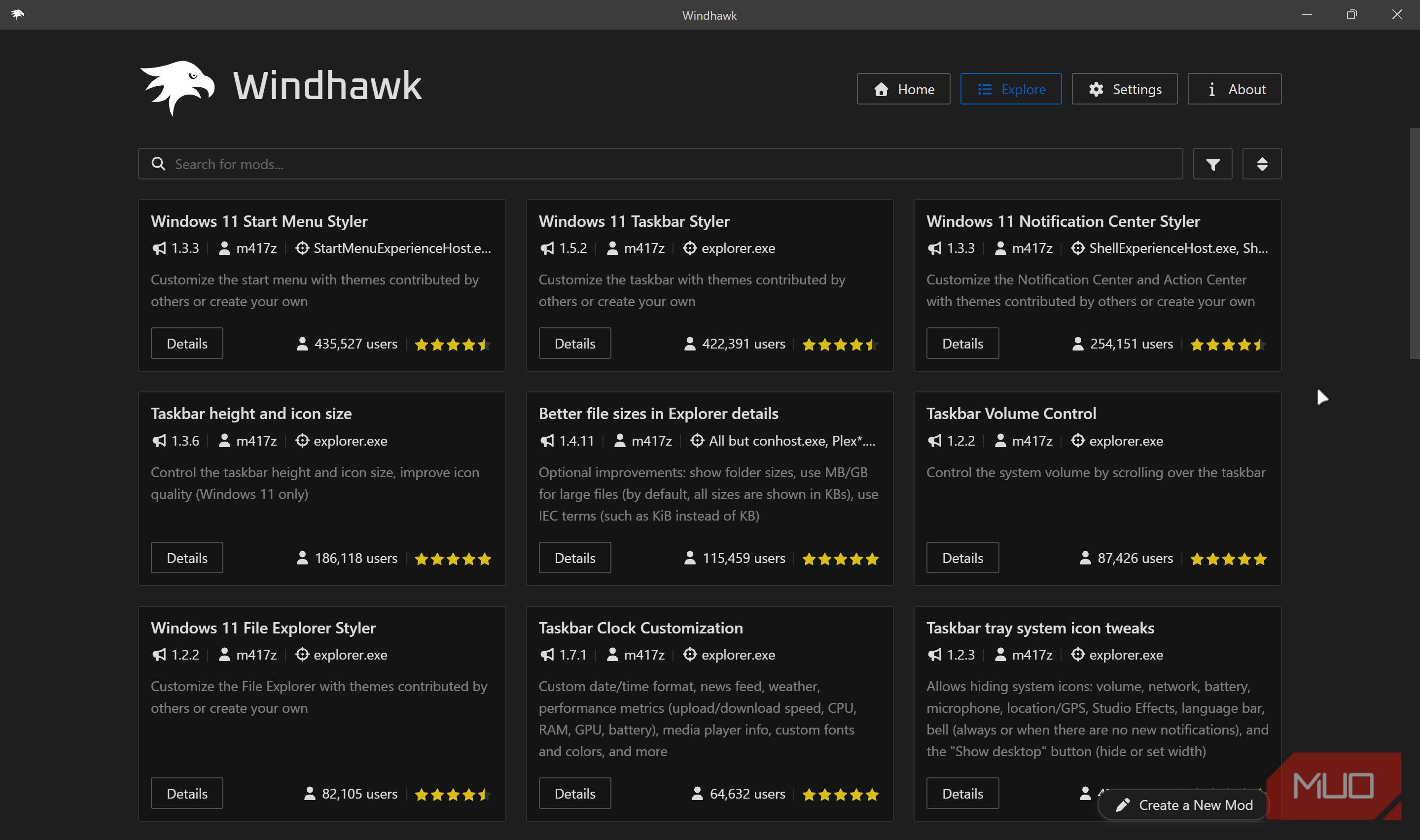Click the 254,151 users count
The height and width of the screenshot is (840, 1420).
1123,344
